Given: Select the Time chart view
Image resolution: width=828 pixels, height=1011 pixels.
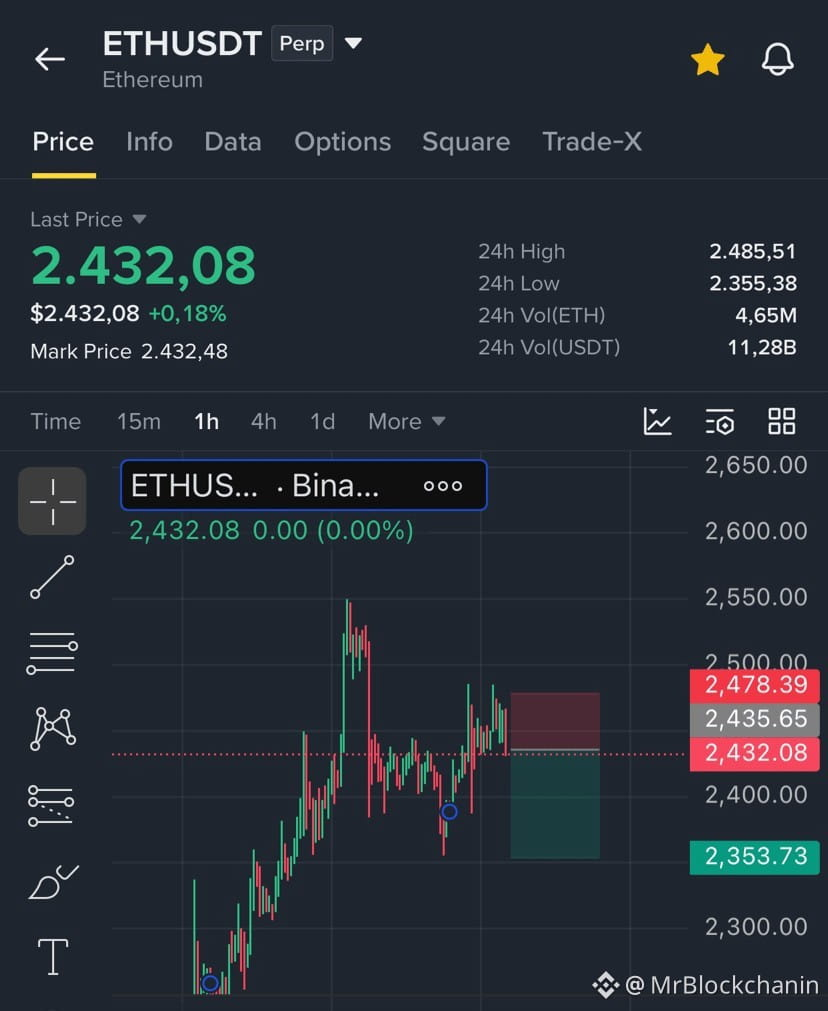Looking at the screenshot, I should (x=55, y=422).
